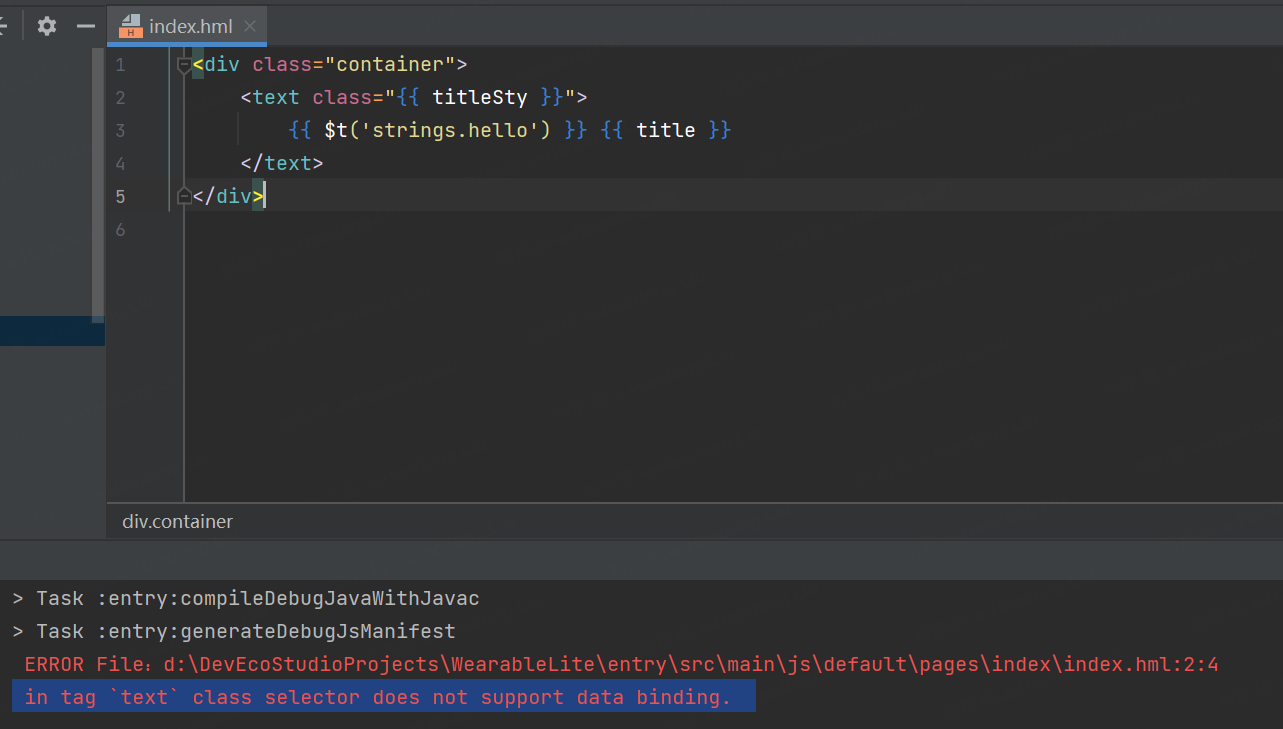
Task: Click the closing text tag on line 4
Action: pyautogui.click(x=281, y=164)
